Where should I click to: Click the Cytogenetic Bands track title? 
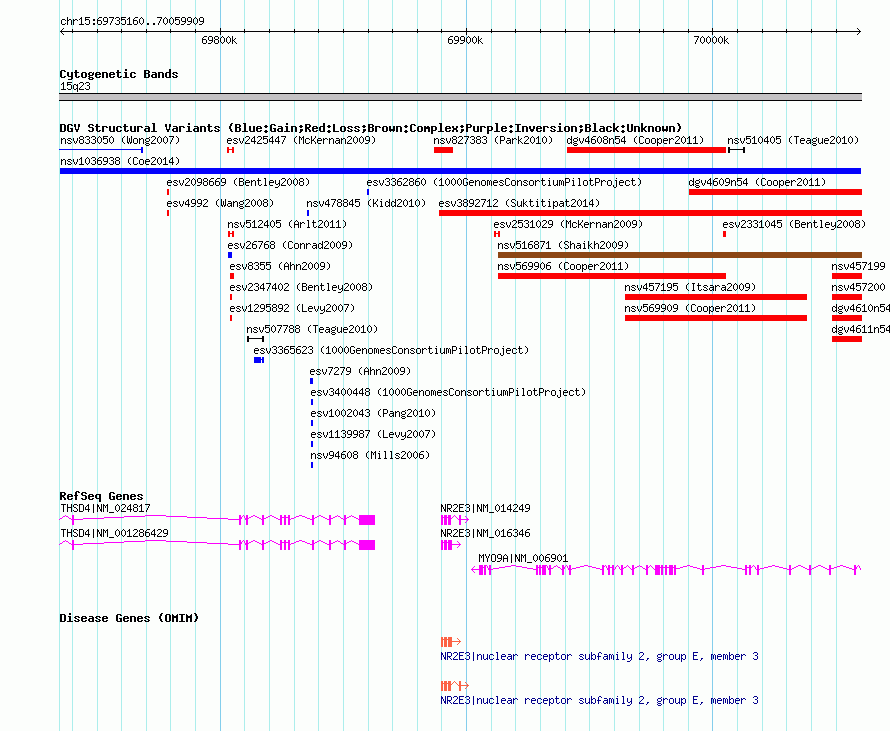click(119, 74)
